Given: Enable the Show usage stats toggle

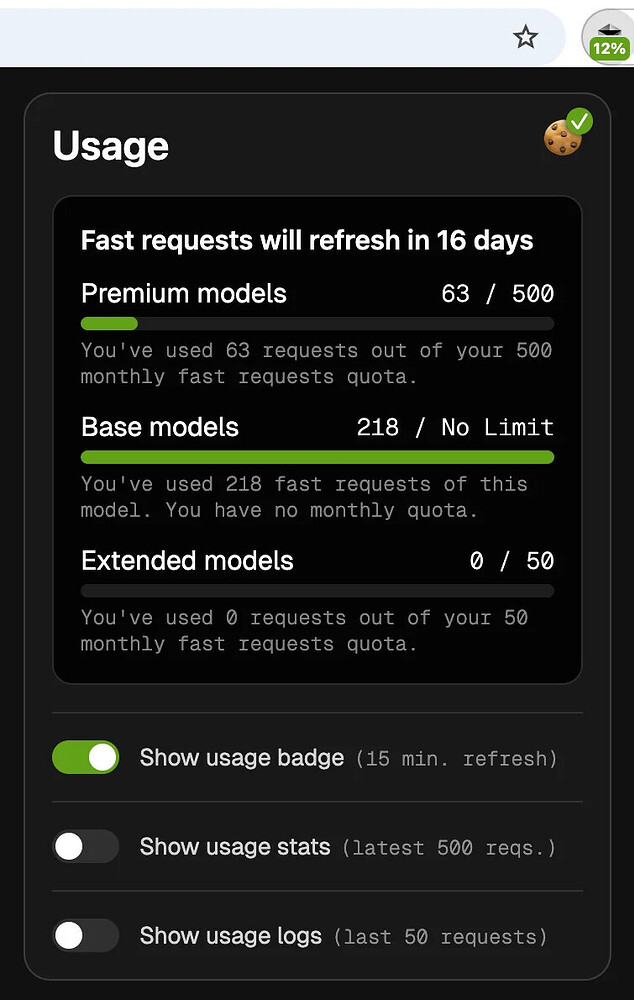Looking at the screenshot, I should click(85, 847).
